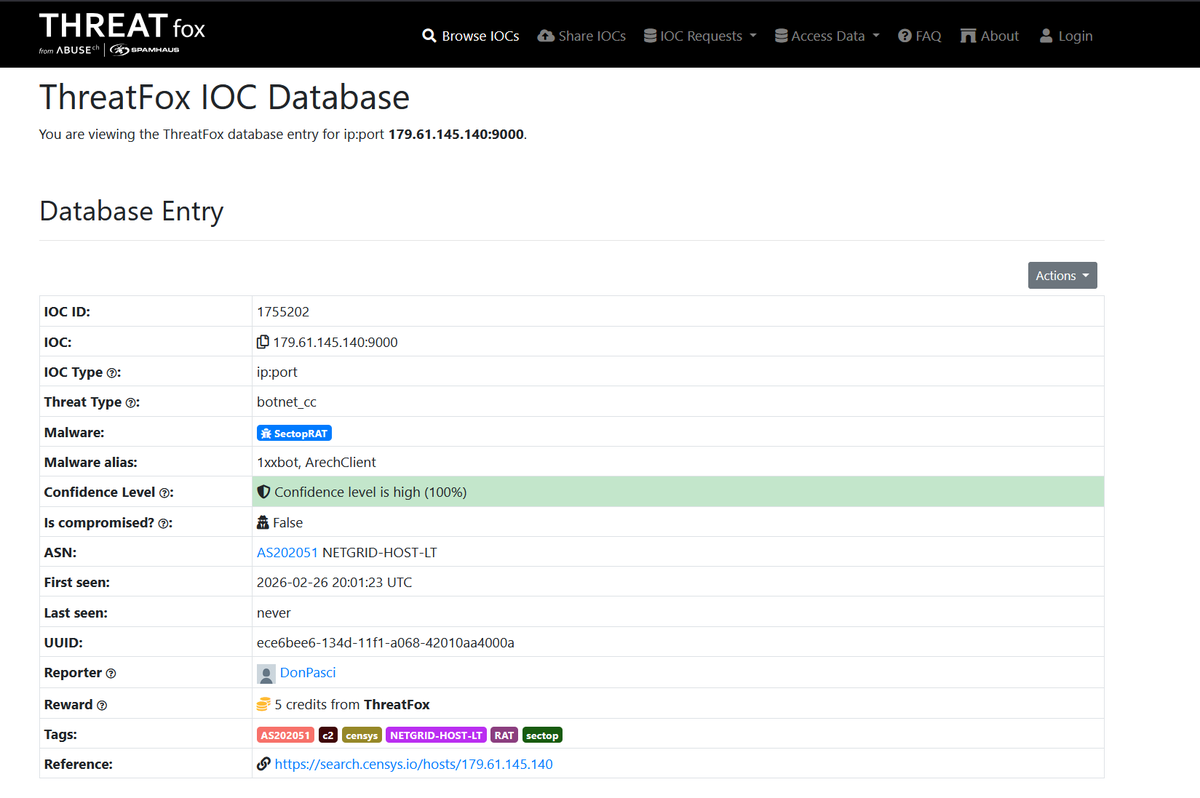1200x798 pixels.
Task: Click the help icon next to Reward
Action: [x=102, y=705]
